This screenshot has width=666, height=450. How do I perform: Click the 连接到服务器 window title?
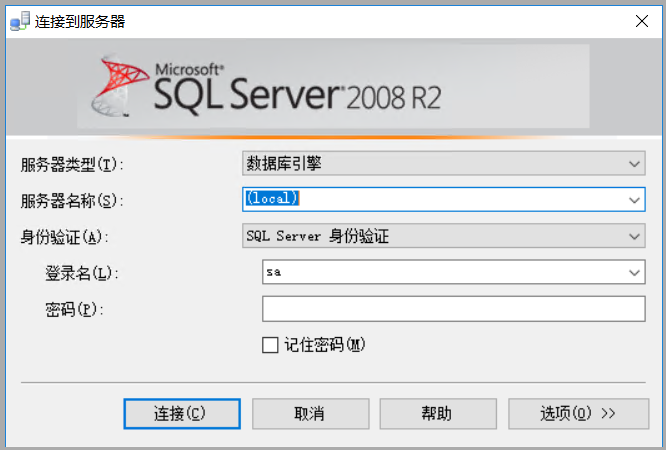pyautogui.click(x=80, y=22)
